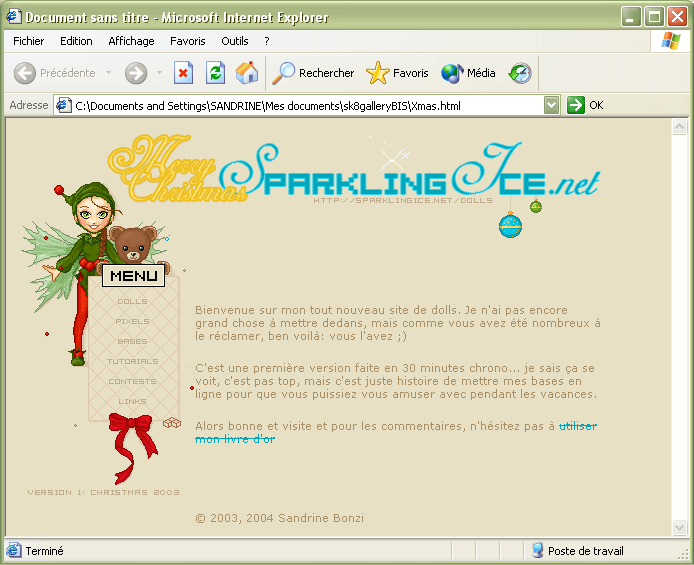Click the green OK go button
694x565 pixels.
tap(585, 105)
